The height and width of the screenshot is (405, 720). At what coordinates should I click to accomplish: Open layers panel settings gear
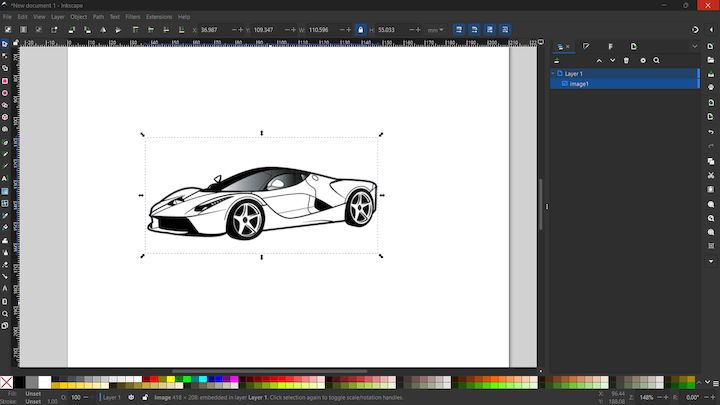643,60
